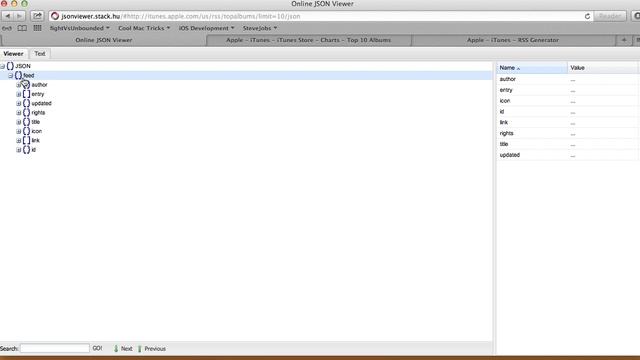This screenshot has width=640, height=360.
Task: Open the Share button in the toolbar
Action: 37,16
